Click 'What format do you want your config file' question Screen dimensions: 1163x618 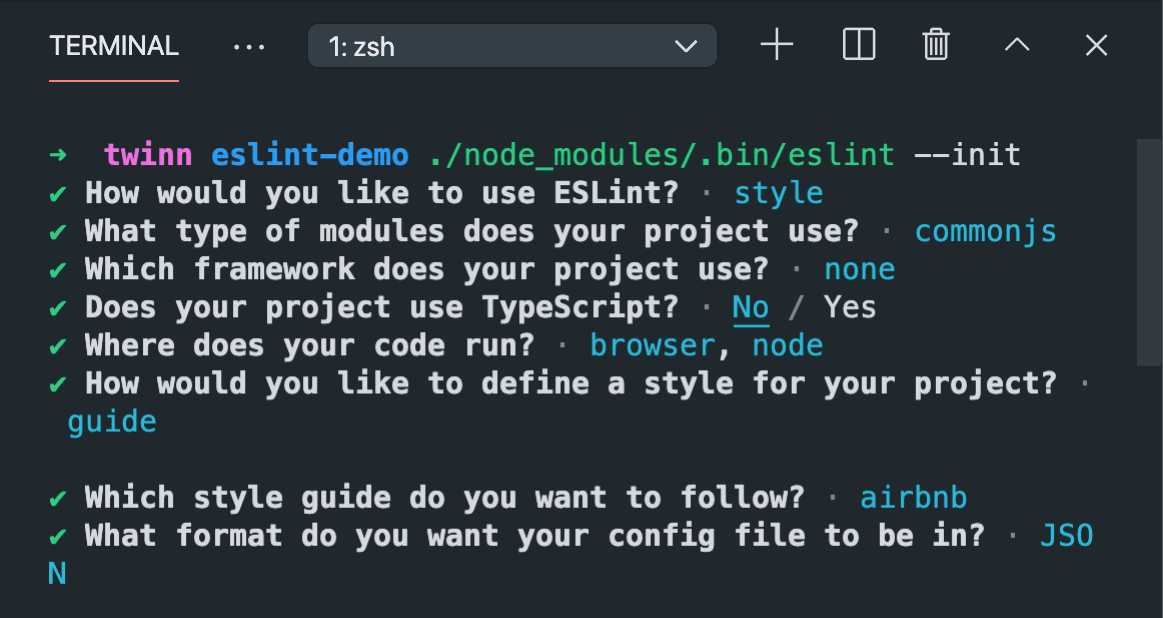click(x=535, y=536)
